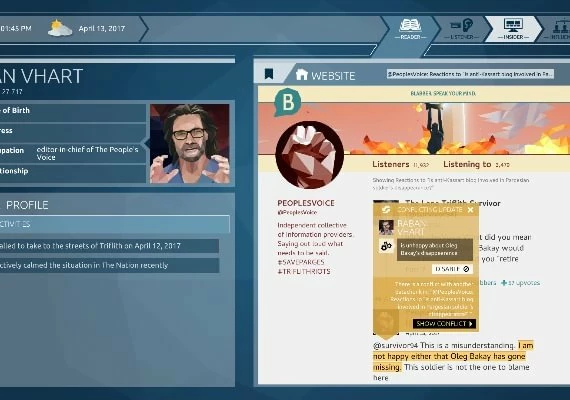Open the Activities section header
This screenshot has width=570, height=400.
click(114, 224)
